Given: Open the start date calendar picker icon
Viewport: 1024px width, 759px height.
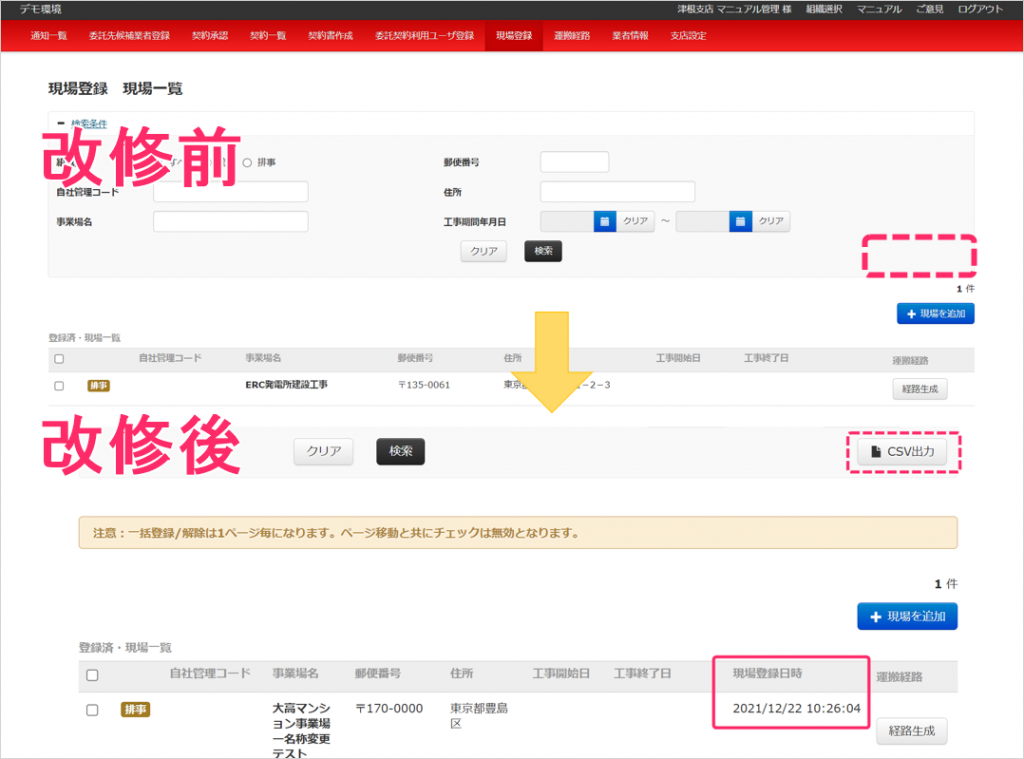Looking at the screenshot, I should pos(604,221).
